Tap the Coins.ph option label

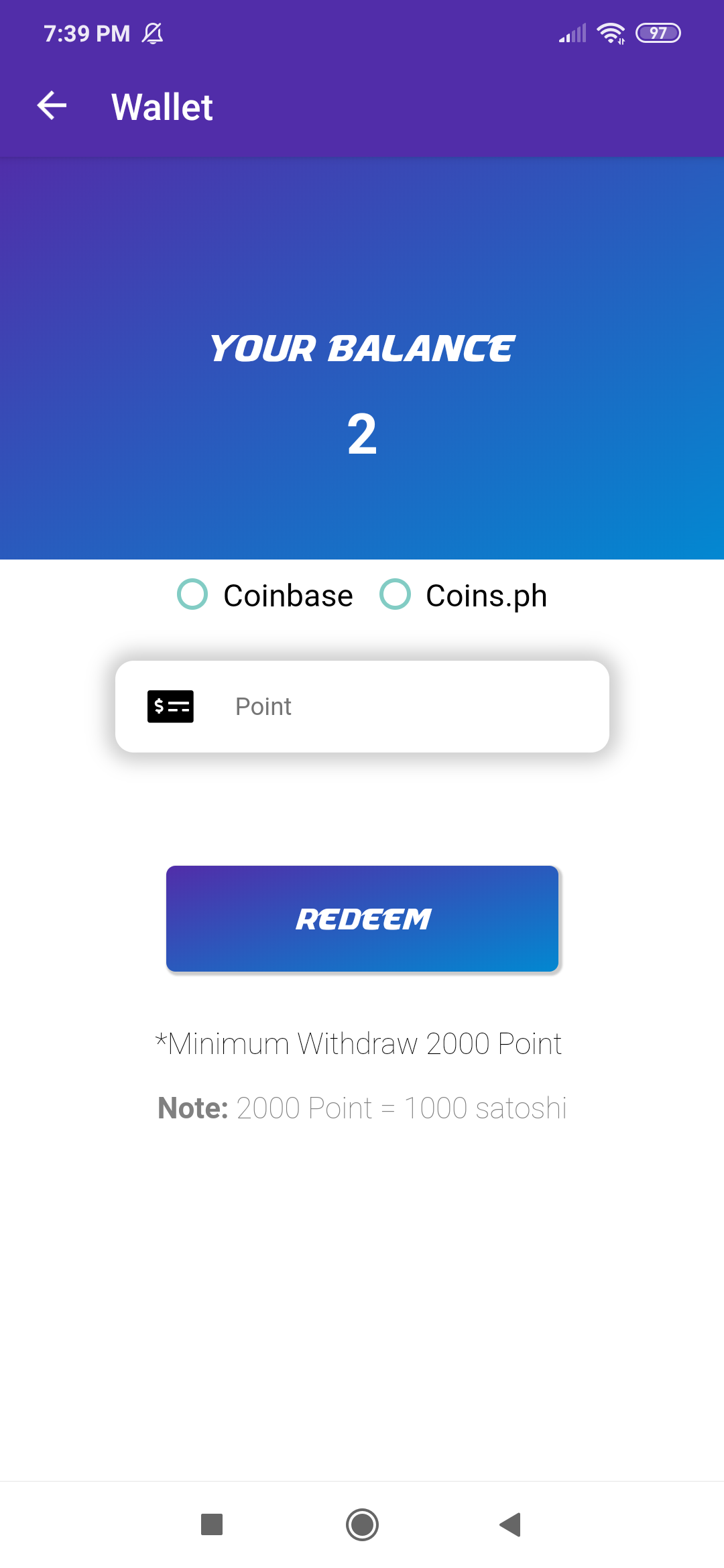coord(487,596)
